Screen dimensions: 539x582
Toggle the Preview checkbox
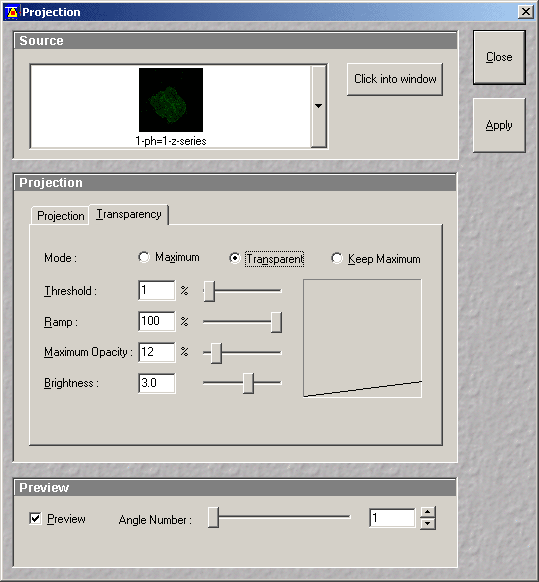[35, 518]
